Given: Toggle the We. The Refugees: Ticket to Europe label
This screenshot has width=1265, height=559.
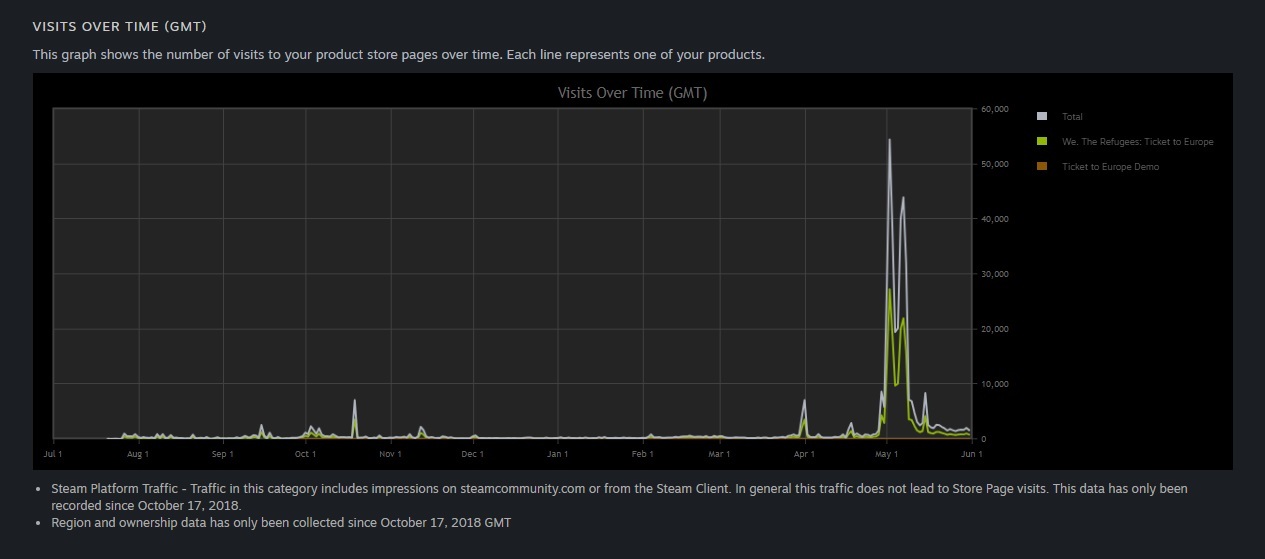Looking at the screenshot, I should tap(1137, 142).
